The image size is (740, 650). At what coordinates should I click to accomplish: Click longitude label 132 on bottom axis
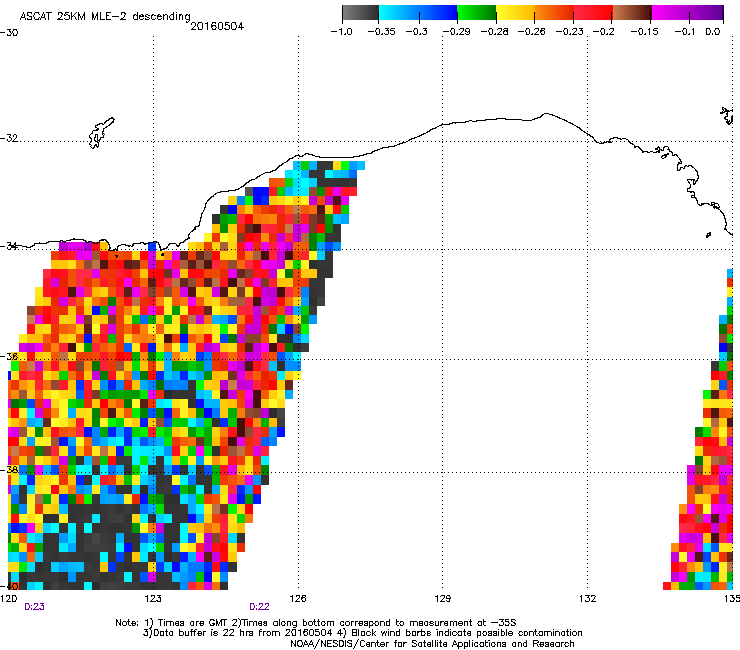pyautogui.click(x=587, y=599)
